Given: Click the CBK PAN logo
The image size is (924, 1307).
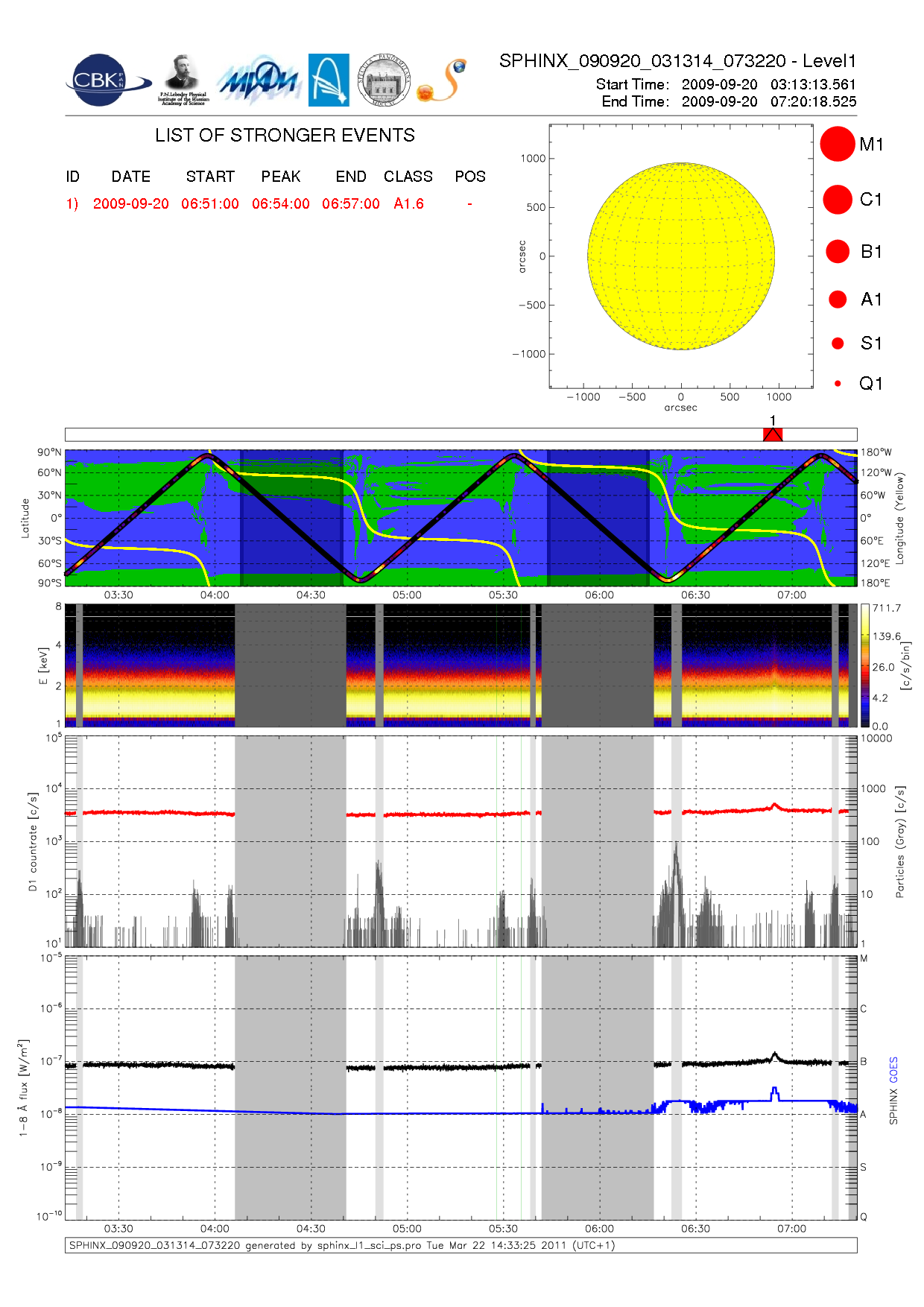Looking at the screenshot, I should pos(104,80).
